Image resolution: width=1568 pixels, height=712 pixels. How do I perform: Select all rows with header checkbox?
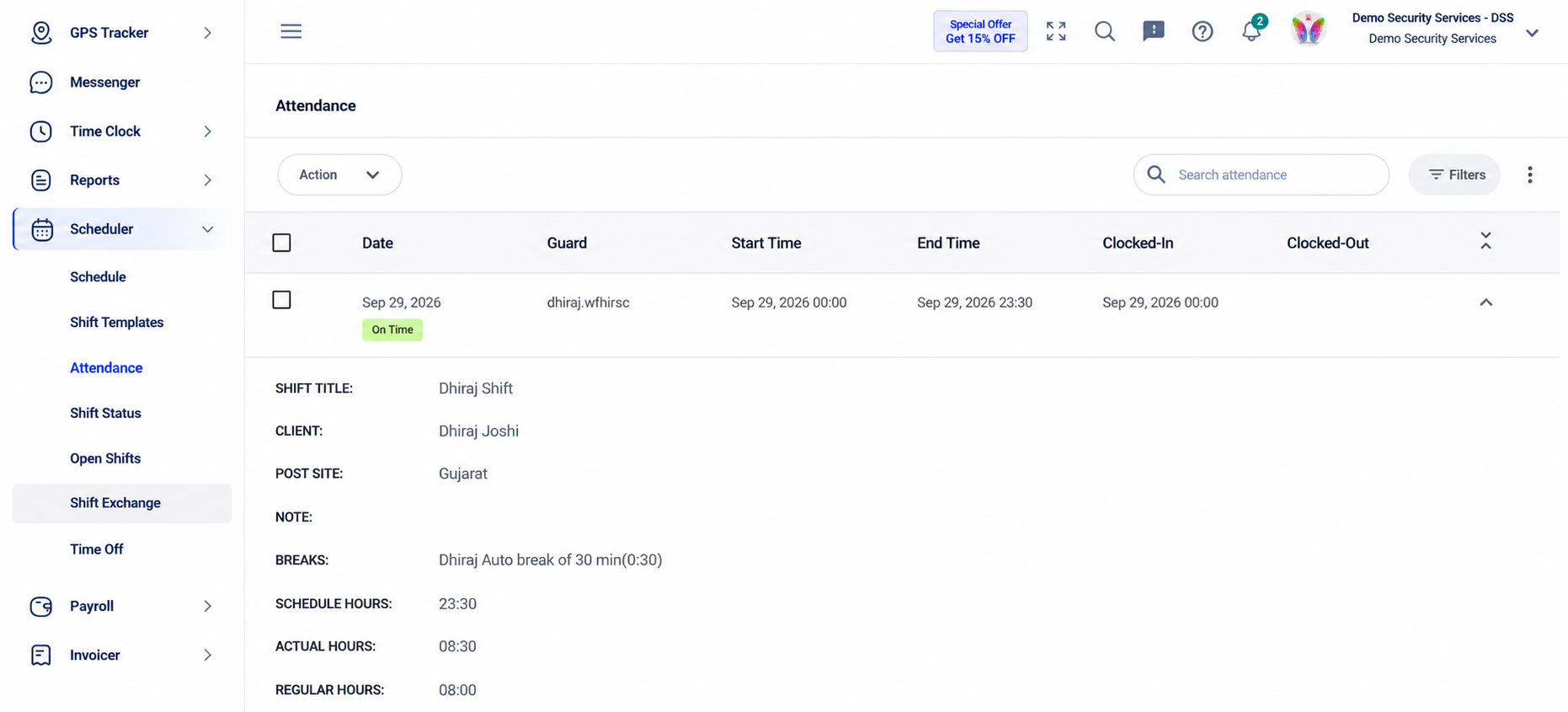(x=282, y=244)
